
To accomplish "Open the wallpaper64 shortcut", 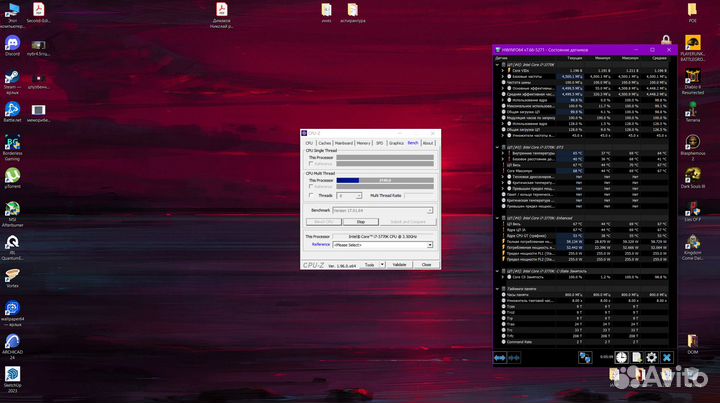I will (x=12, y=313).
